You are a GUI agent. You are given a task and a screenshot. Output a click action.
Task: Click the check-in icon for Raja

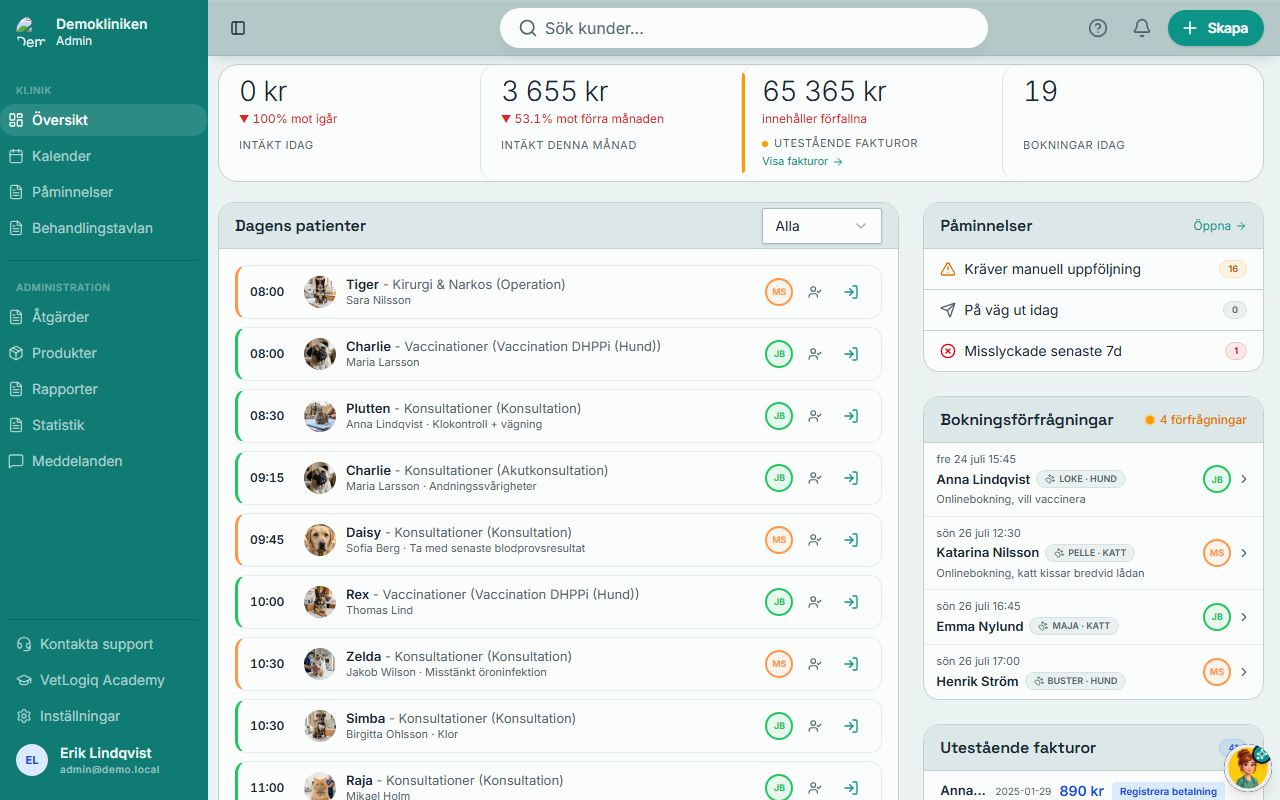(x=851, y=788)
